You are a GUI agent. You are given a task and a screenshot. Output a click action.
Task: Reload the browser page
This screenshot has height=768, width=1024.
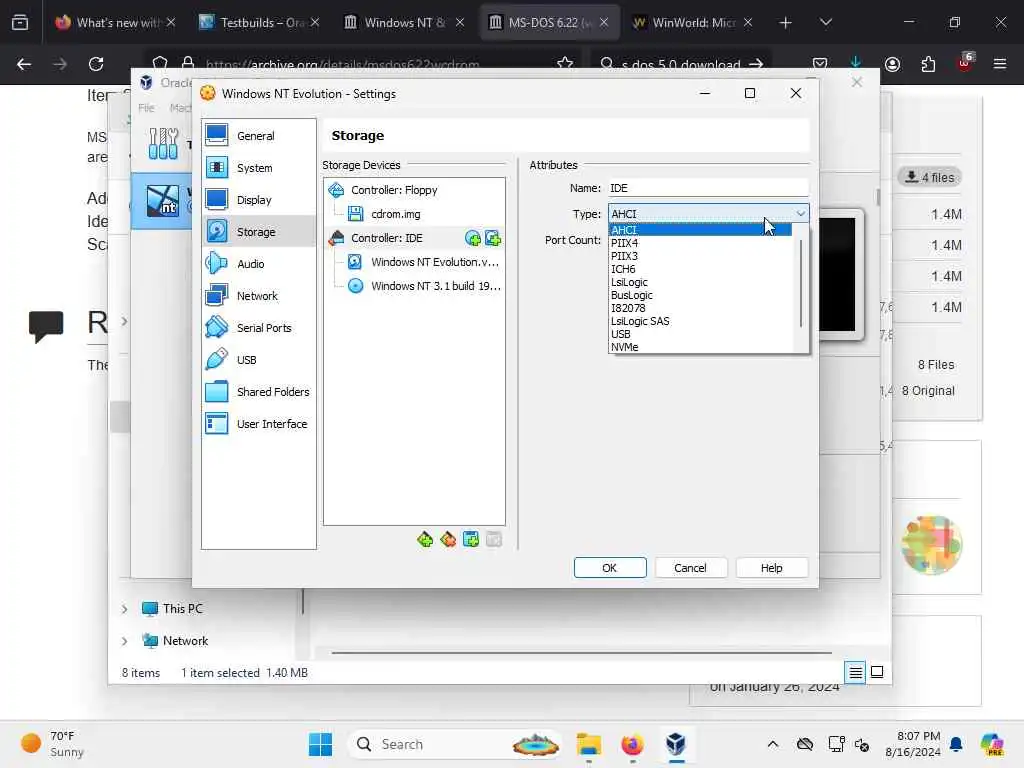pos(96,64)
